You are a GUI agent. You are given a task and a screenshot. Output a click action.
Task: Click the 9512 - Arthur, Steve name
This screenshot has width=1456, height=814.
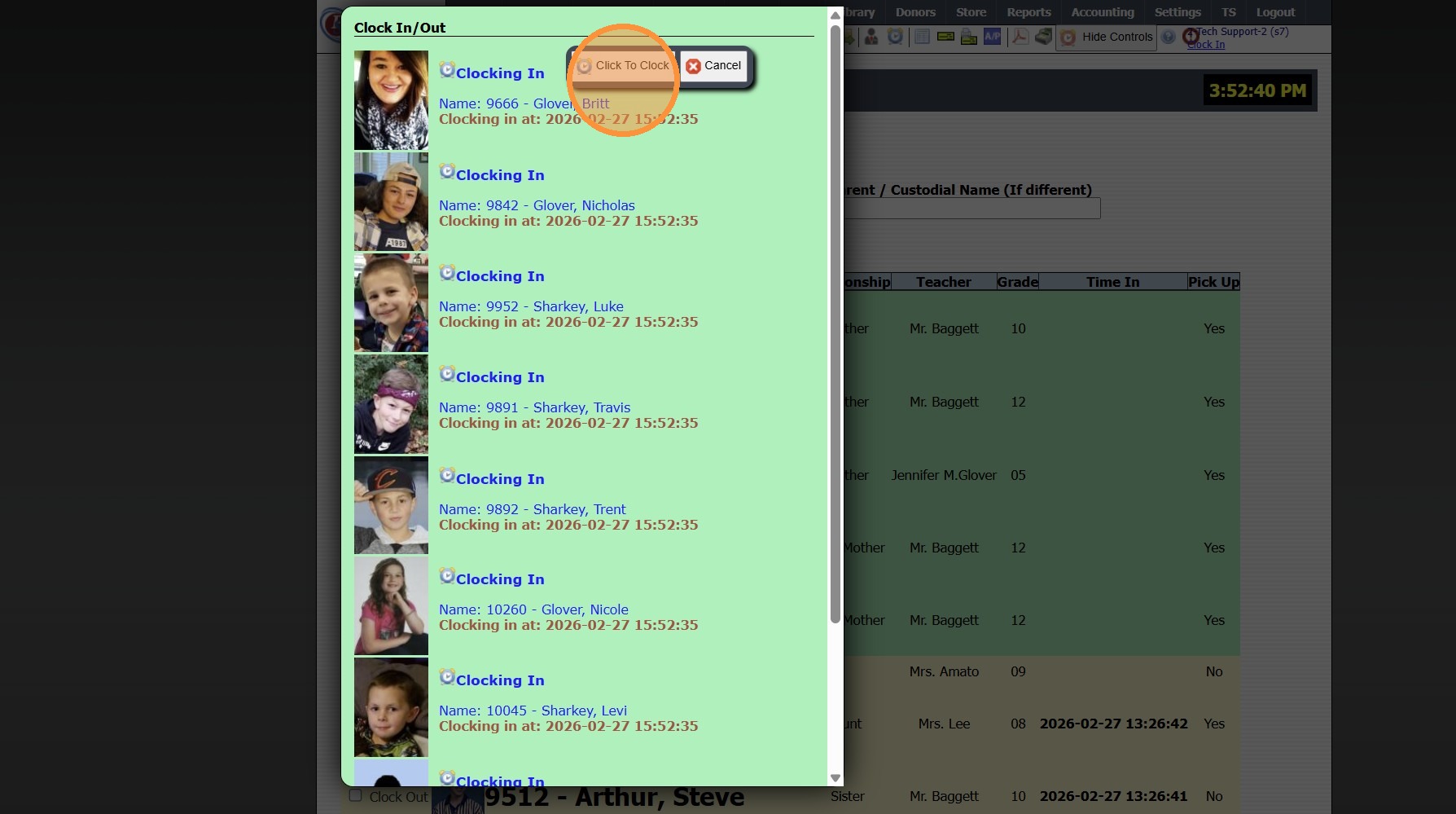point(614,796)
